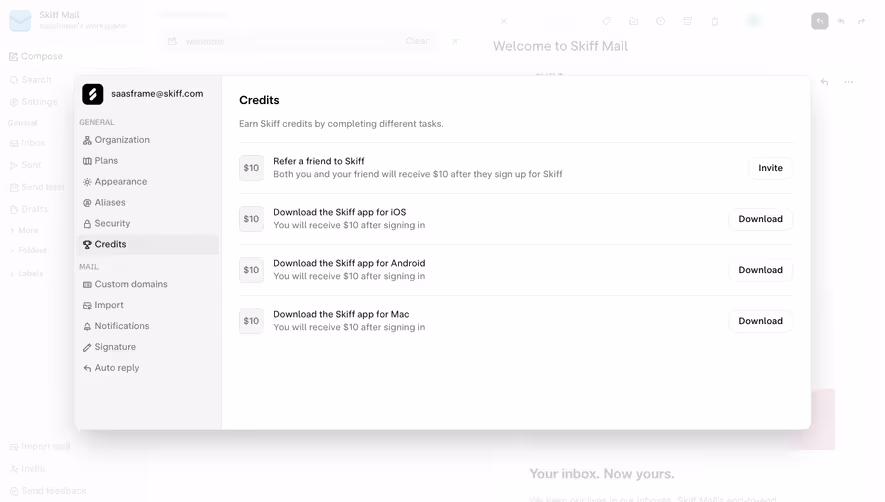Click the Plans map icon
Viewport: 885px width, 502px height.
tap(87, 161)
